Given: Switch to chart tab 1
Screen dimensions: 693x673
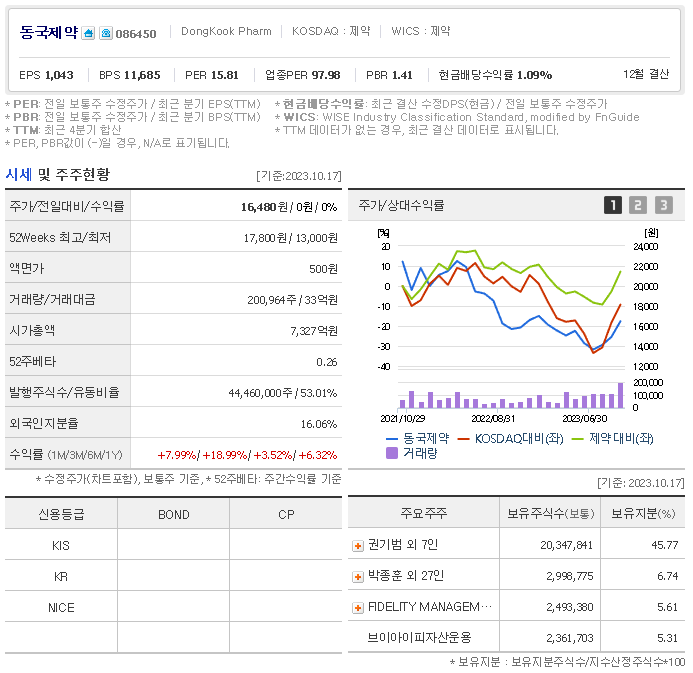Looking at the screenshot, I should (x=613, y=205).
